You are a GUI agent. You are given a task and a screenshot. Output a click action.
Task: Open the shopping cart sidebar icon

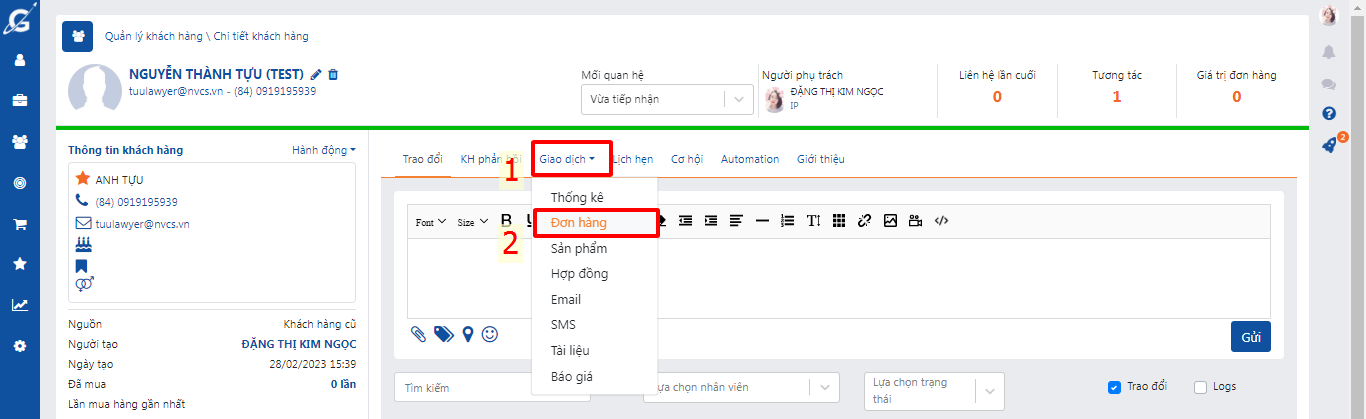click(x=19, y=224)
